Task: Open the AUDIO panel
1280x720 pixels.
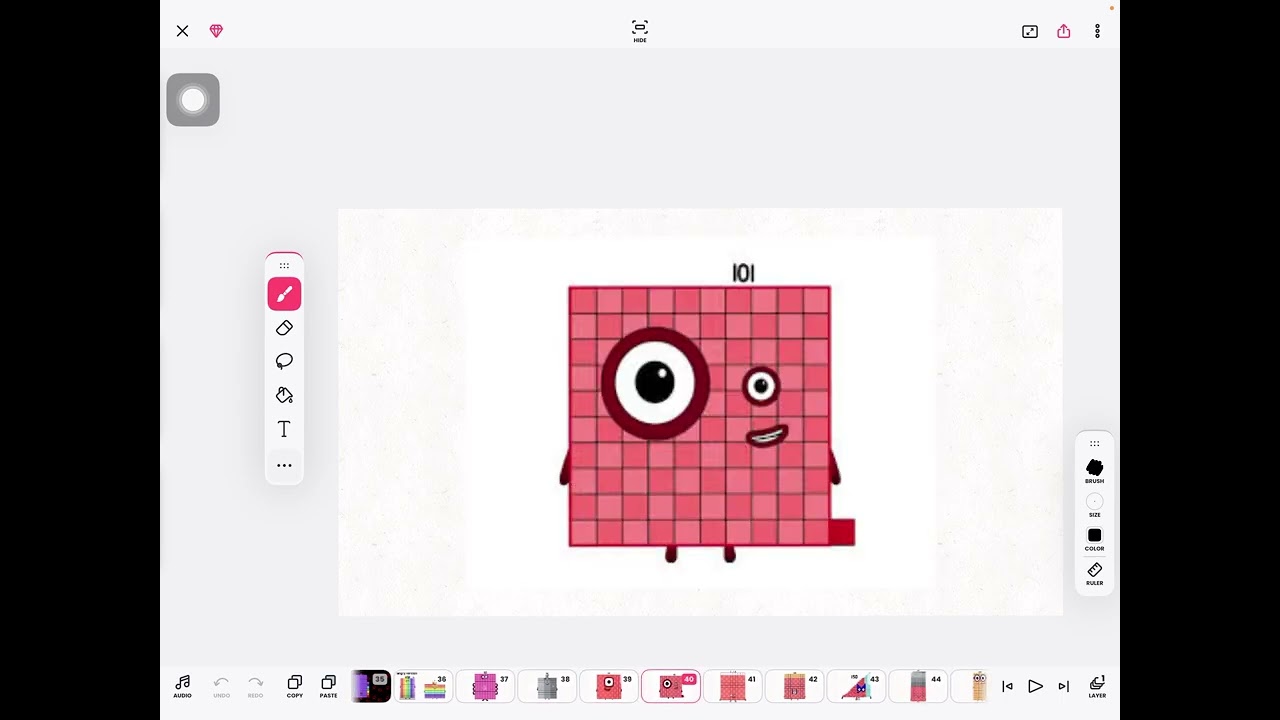Action: [x=182, y=687]
